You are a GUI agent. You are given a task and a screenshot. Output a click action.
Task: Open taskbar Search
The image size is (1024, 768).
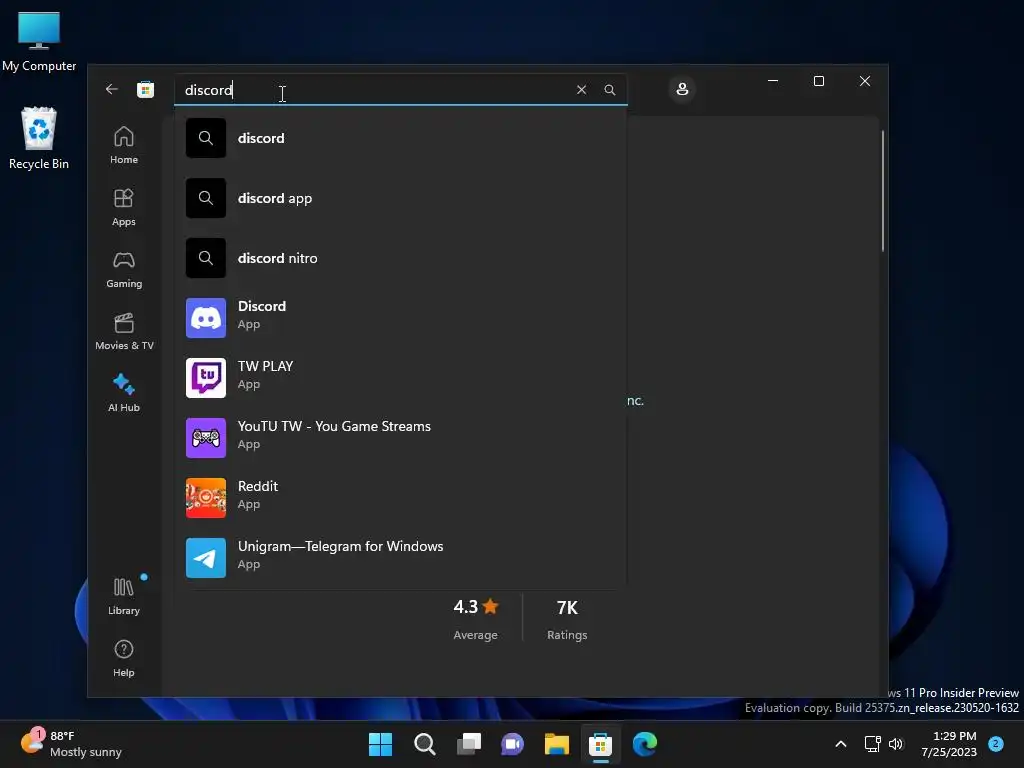(424, 744)
